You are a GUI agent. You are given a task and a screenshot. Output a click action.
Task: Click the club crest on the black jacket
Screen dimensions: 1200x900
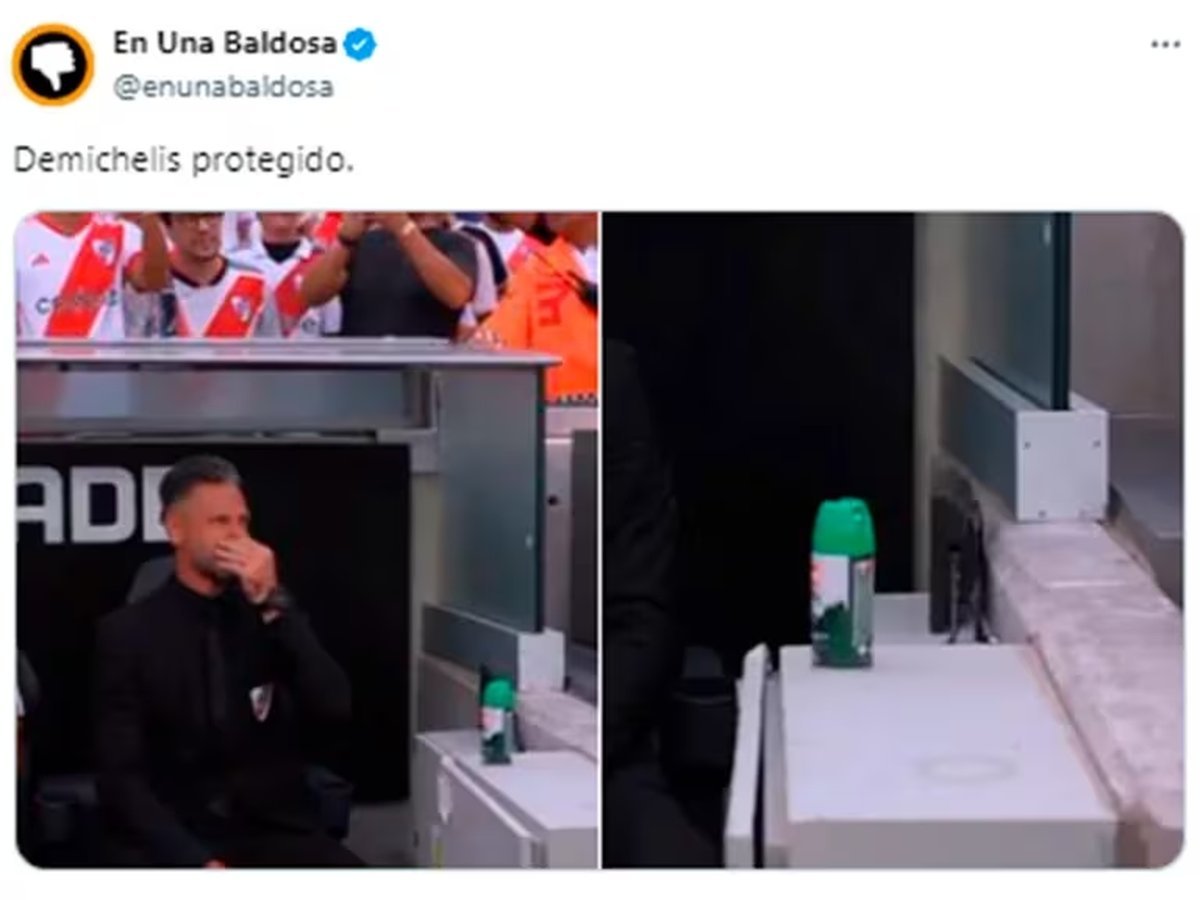[x=261, y=702]
